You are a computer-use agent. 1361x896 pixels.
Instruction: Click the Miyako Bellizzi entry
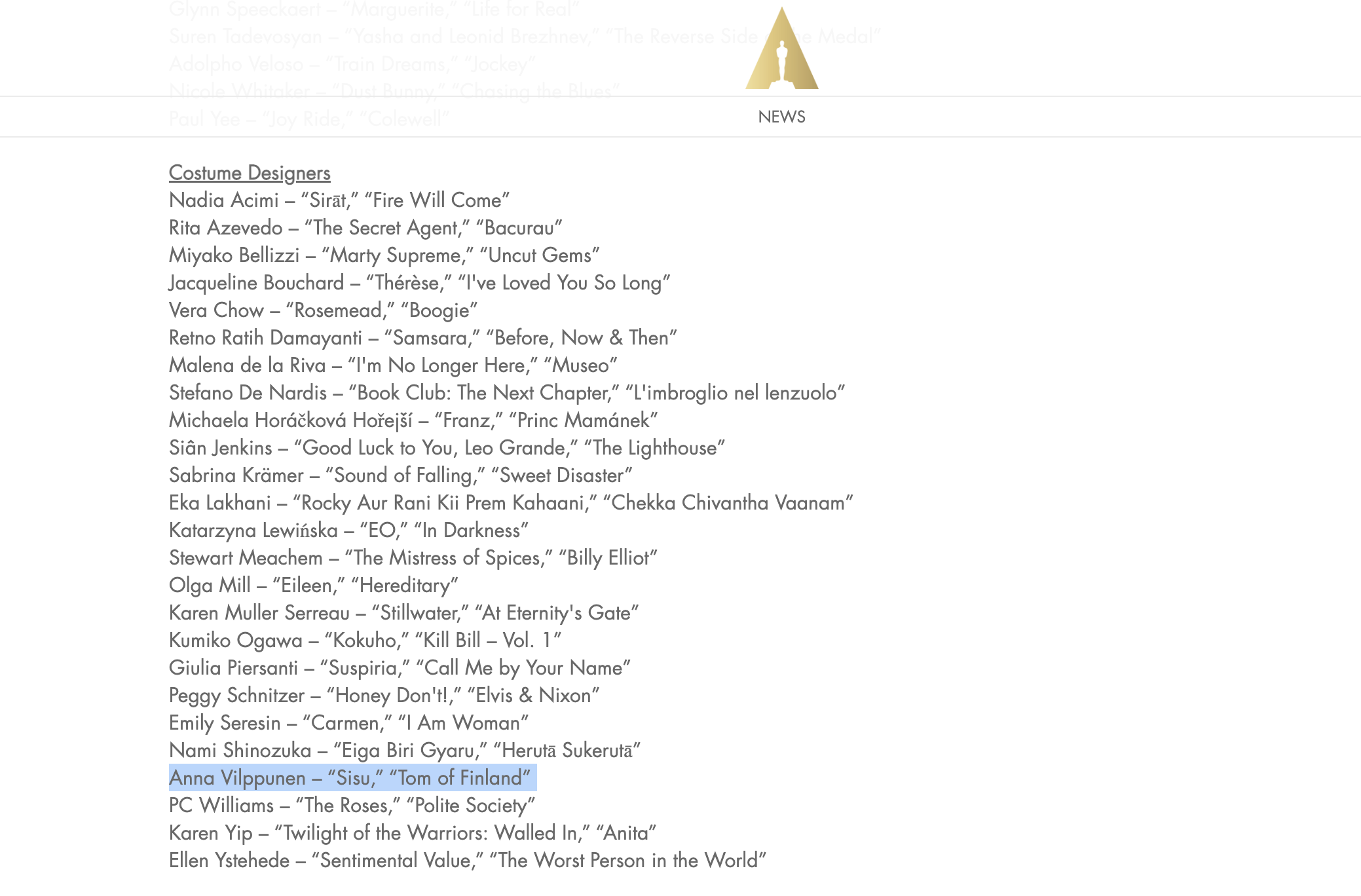coord(384,255)
